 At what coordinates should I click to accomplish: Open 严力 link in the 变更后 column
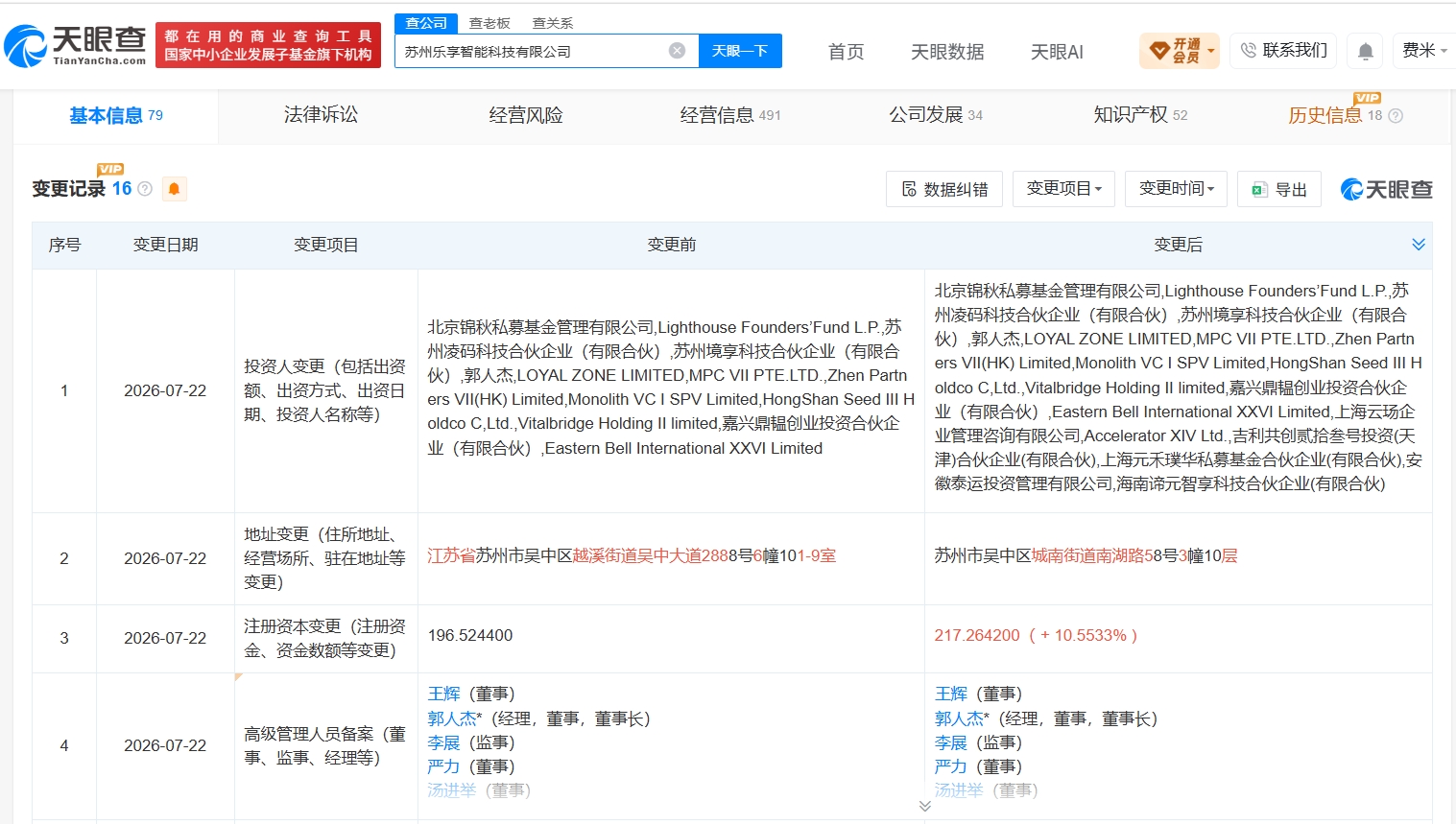951,766
